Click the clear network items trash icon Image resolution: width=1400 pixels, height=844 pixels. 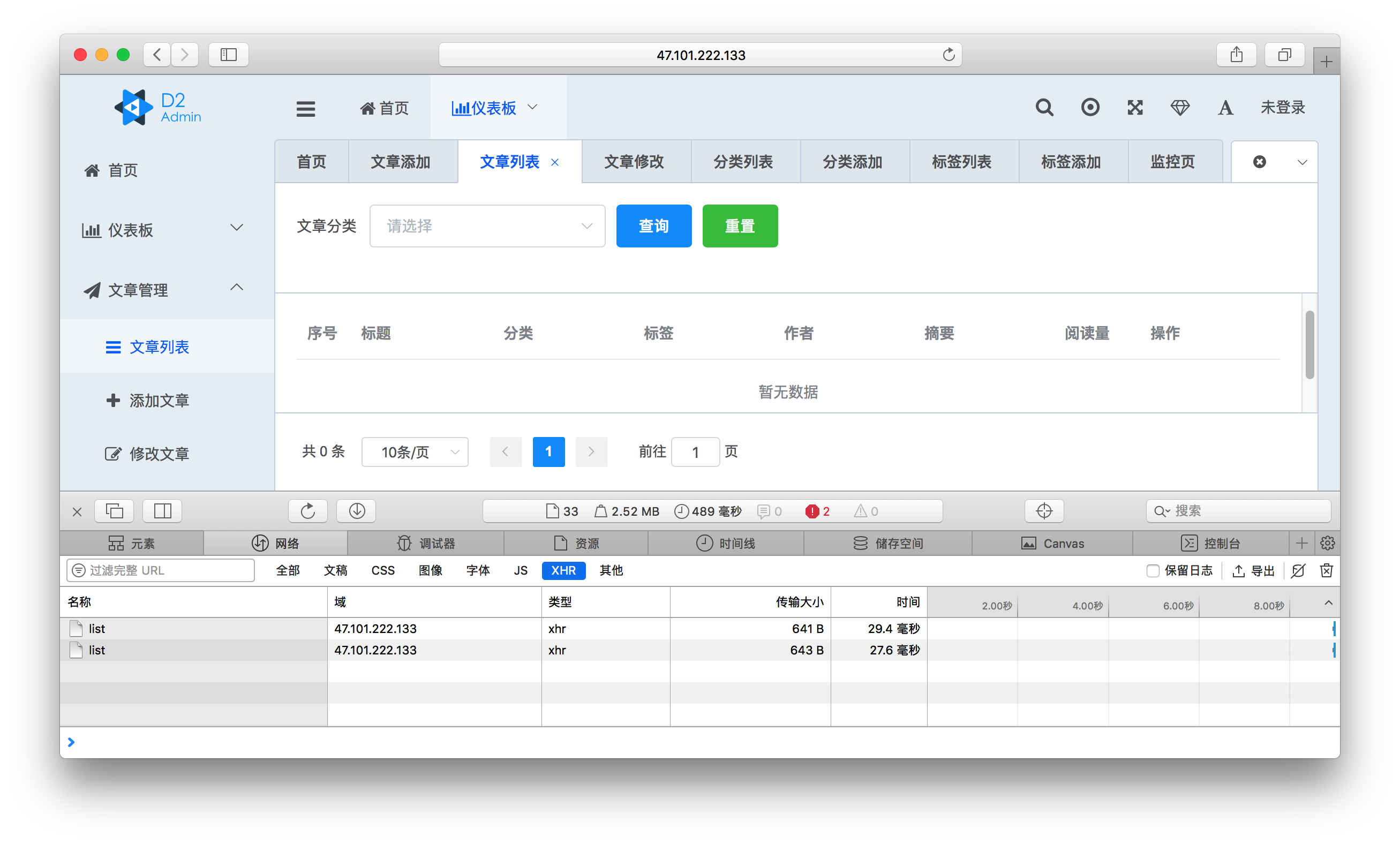pos(1326,570)
